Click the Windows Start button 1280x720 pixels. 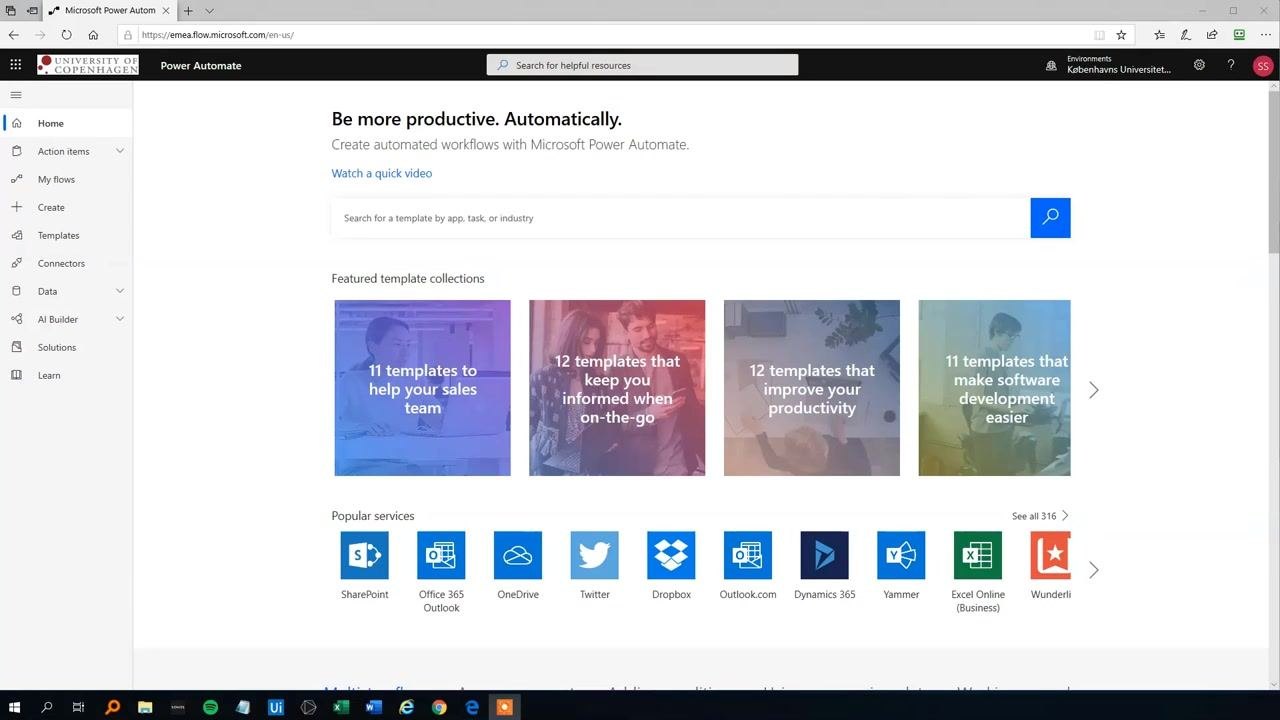(14, 707)
